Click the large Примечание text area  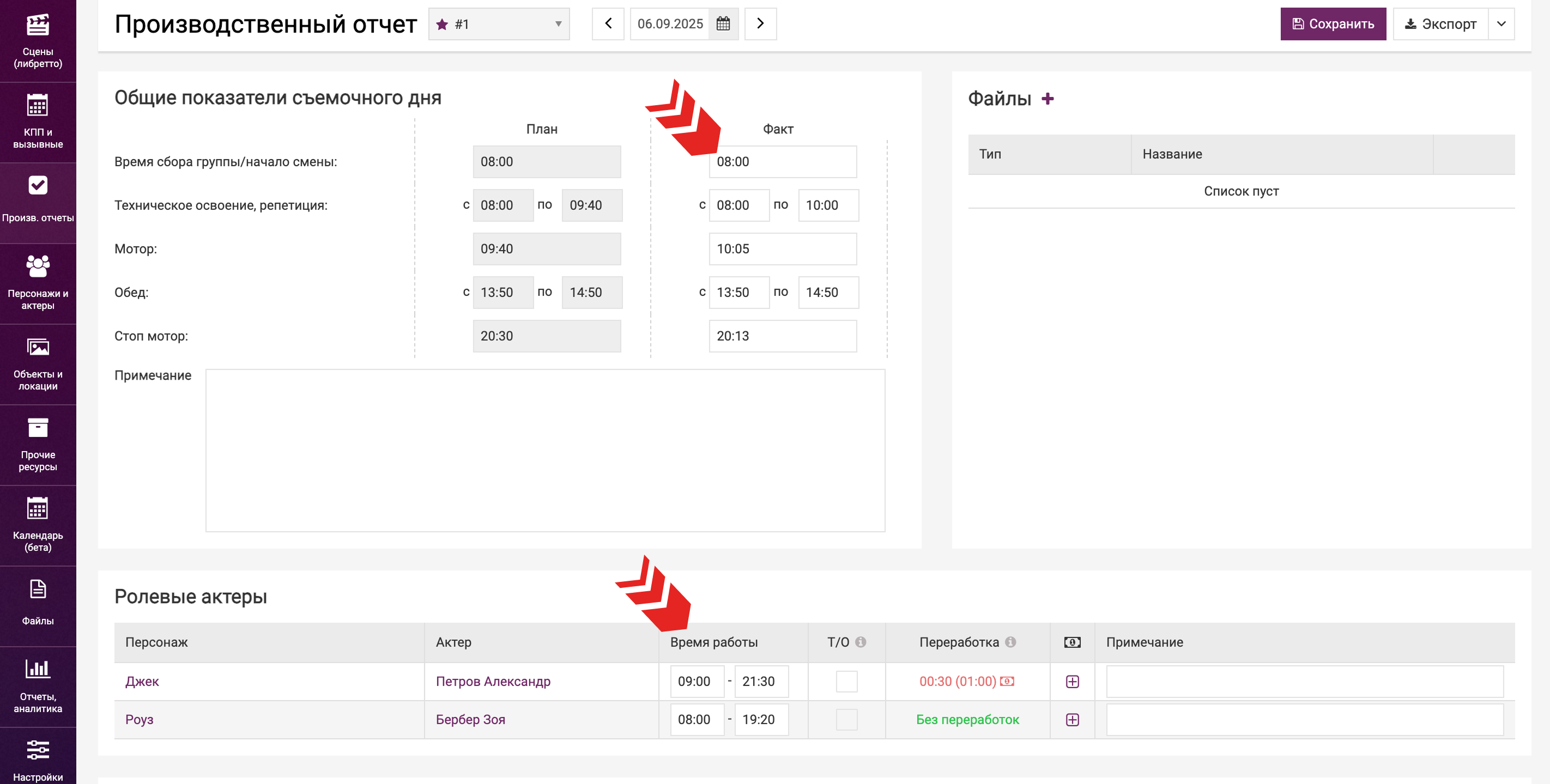[x=545, y=451]
